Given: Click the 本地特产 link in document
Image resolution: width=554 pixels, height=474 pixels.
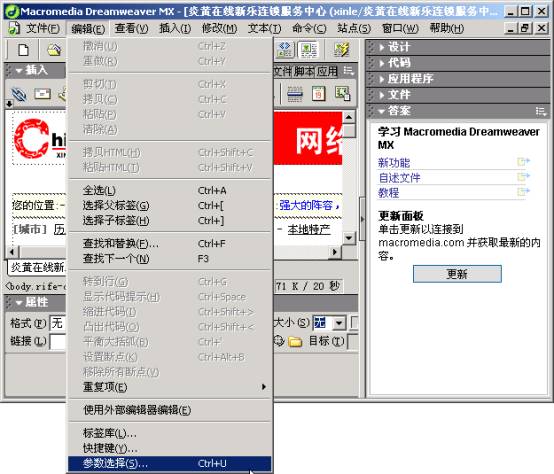Looking at the screenshot, I should click(x=309, y=230).
